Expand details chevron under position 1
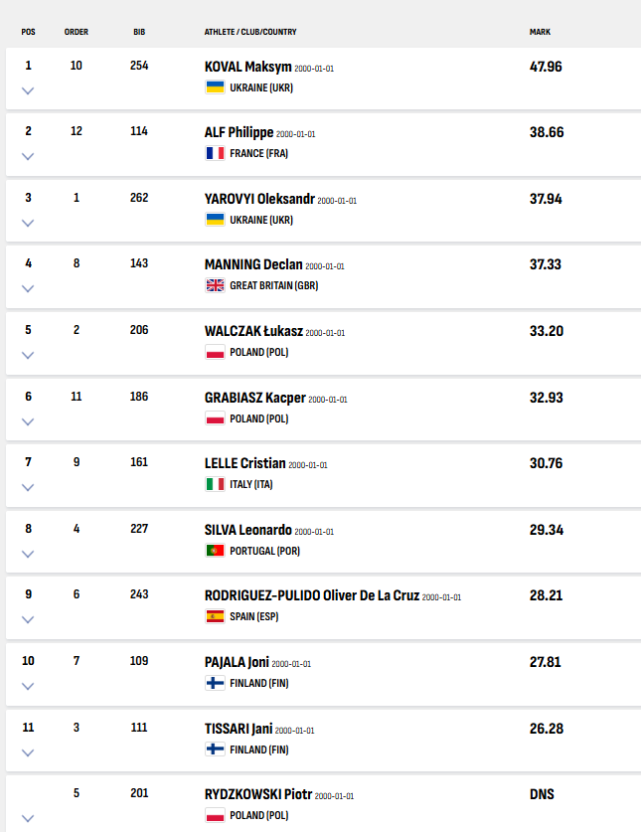This screenshot has height=832, width=641. click(28, 91)
